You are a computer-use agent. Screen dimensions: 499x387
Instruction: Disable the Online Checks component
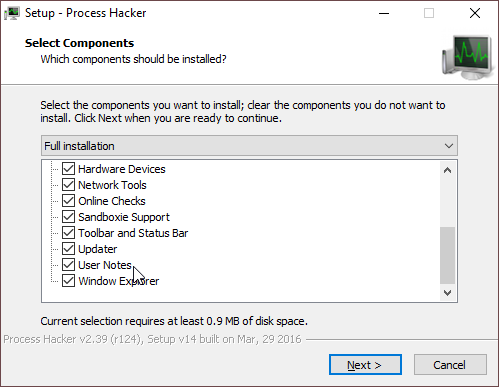pos(68,201)
